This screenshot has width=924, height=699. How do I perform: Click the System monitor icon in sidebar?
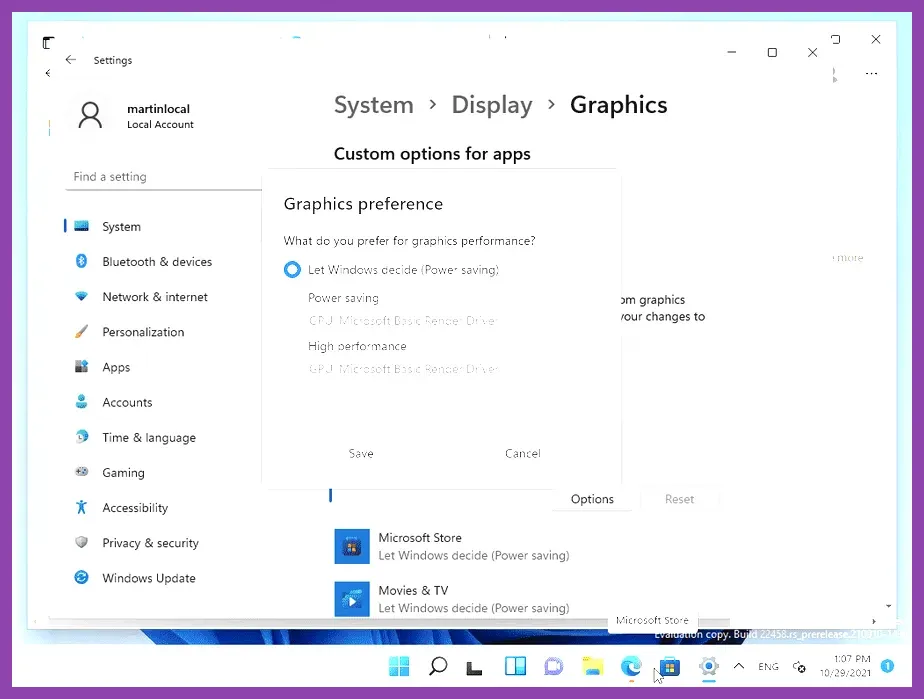(81, 226)
